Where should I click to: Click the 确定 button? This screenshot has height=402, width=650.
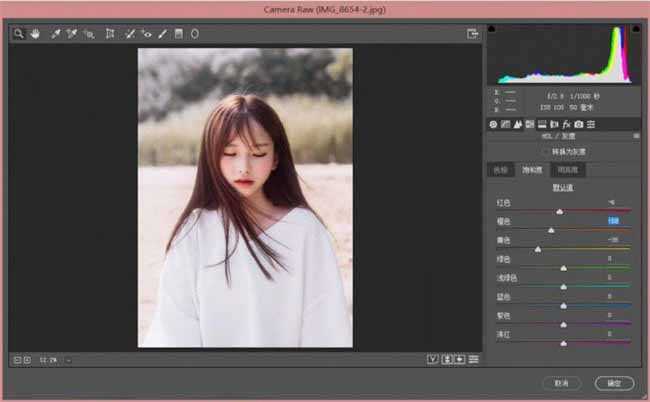[614, 383]
